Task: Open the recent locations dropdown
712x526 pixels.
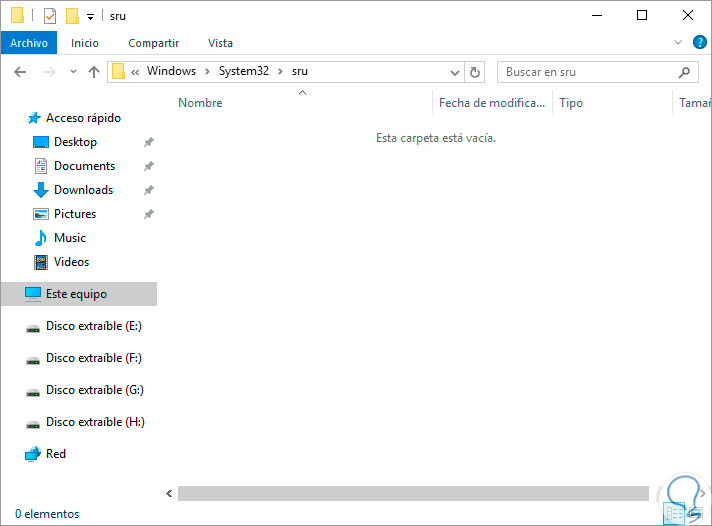Action: point(73,72)
